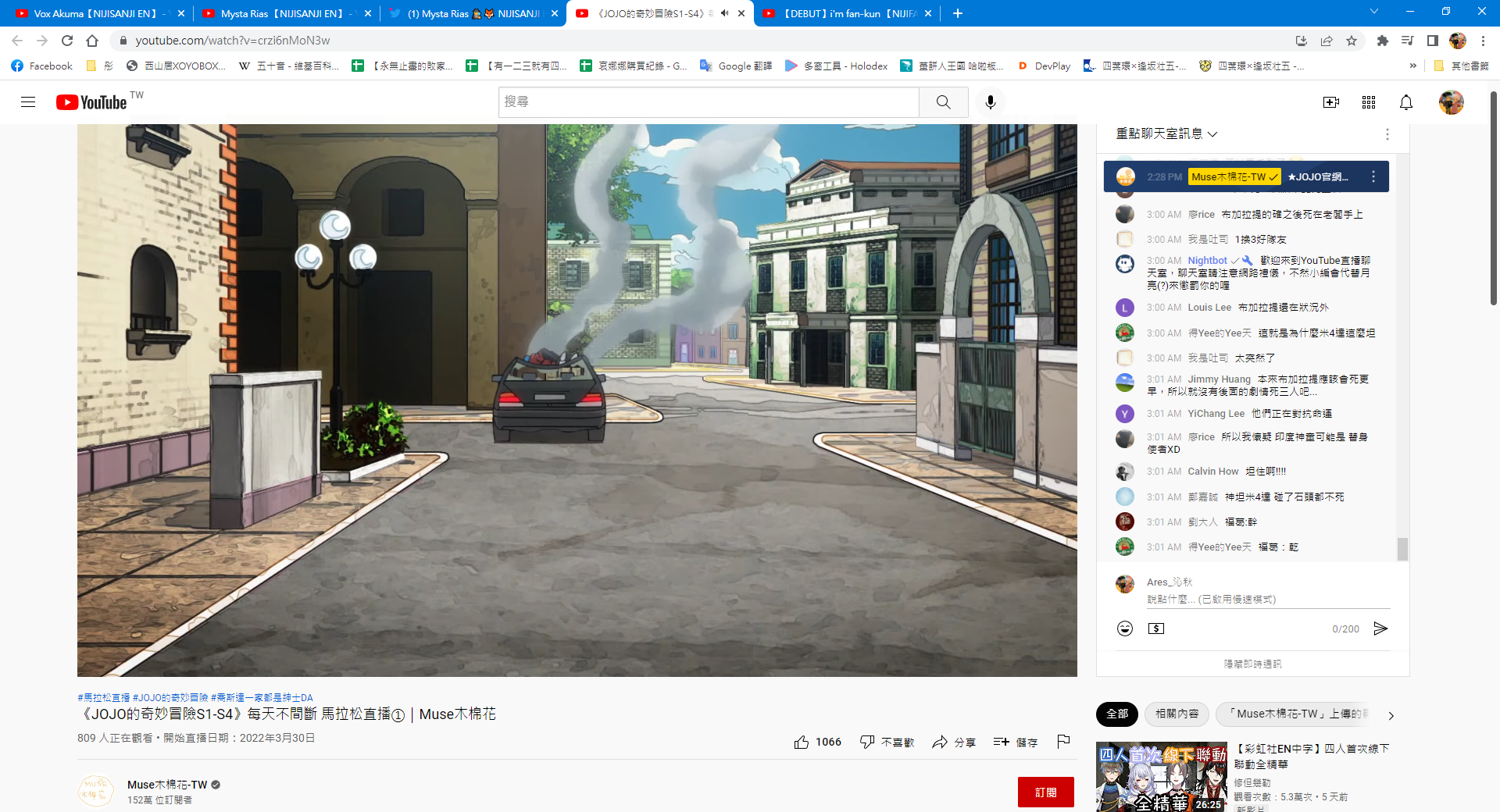Open the Muse木棉花-TW channel name link
Image resolution: width=1500 pixels, height=812 pixels.
(x=167, y=785)
